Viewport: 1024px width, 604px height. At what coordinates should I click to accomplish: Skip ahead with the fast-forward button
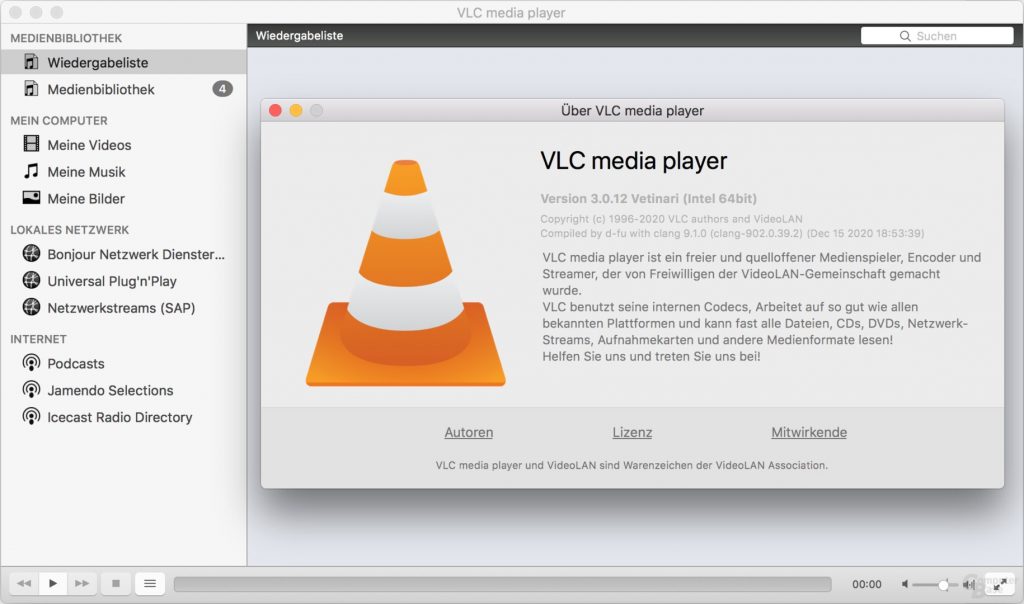coord(82,583)
